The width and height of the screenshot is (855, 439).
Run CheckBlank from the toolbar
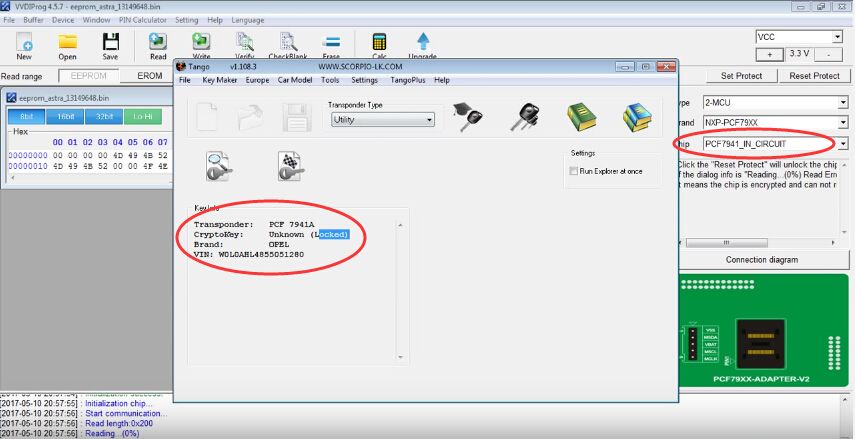click(288, 42)
